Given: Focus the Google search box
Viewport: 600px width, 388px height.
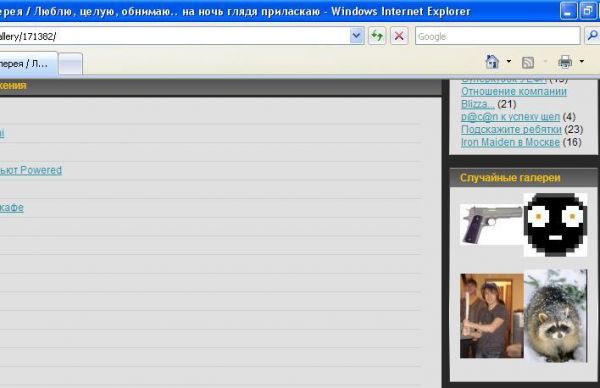Looking at the screenshot, I should click(x=497, y=36).
